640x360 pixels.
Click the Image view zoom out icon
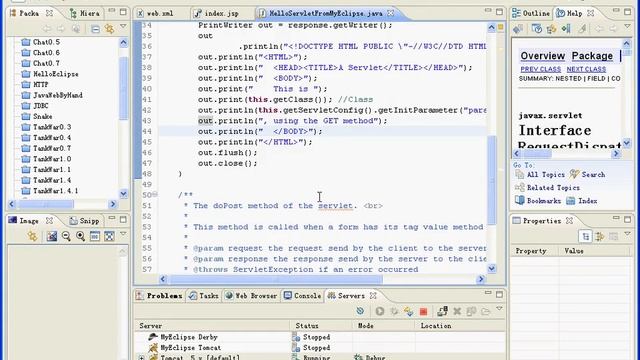click(66, 236)
